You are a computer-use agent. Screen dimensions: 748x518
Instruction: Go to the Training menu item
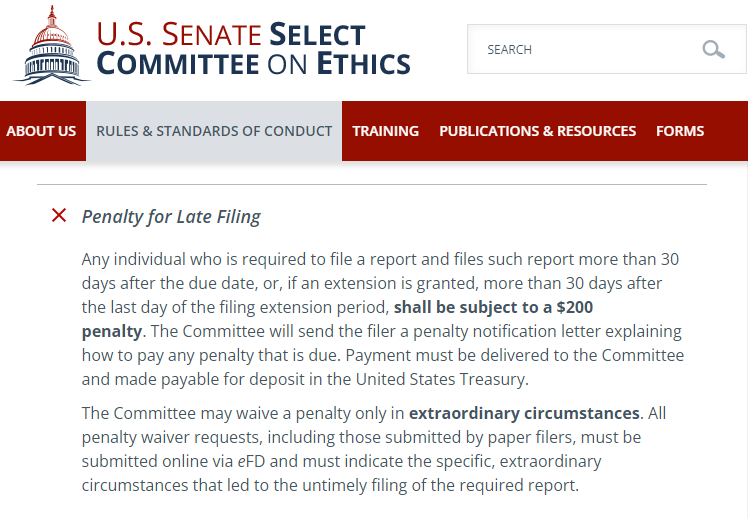pos(385,131)
